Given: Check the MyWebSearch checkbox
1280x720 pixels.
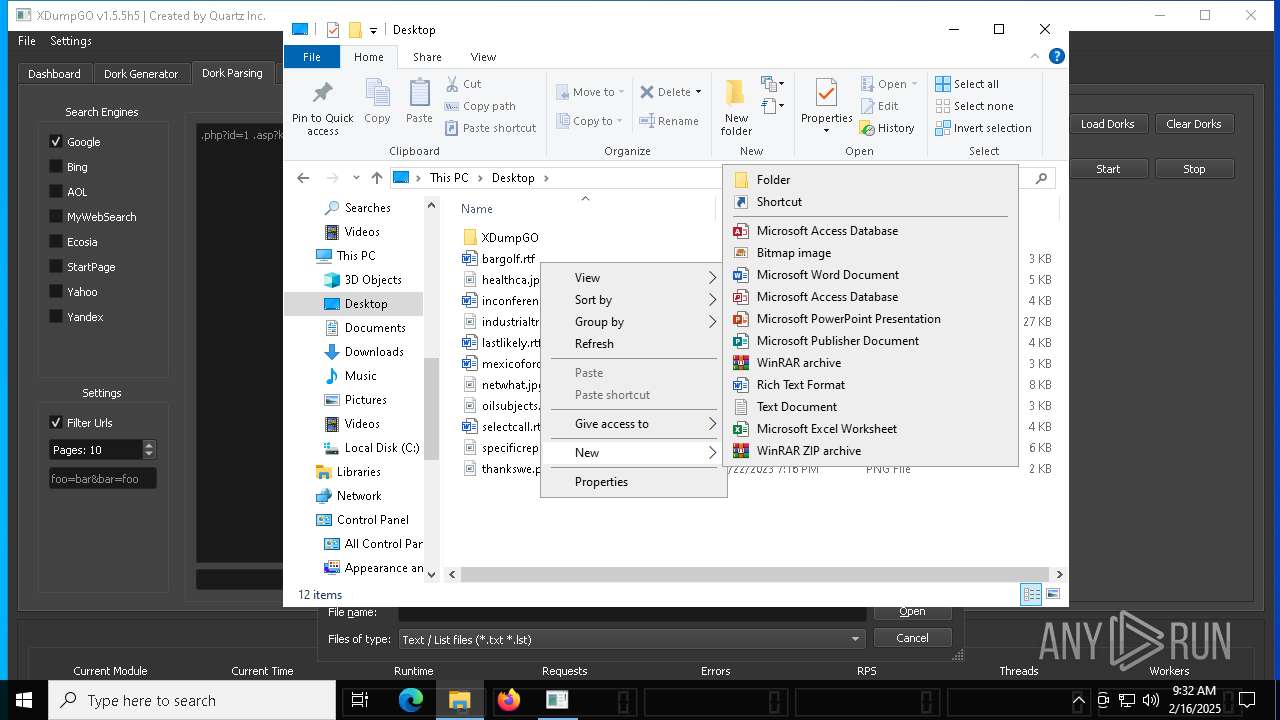Looking at the screenshot, I should (x=56, y=217).
